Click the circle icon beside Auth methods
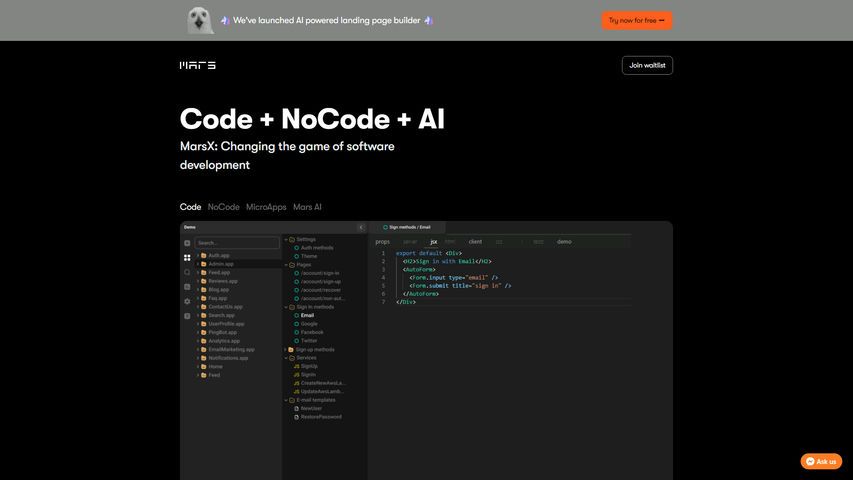This screenshot has width=853, height=480. click(x=296, y=248)
